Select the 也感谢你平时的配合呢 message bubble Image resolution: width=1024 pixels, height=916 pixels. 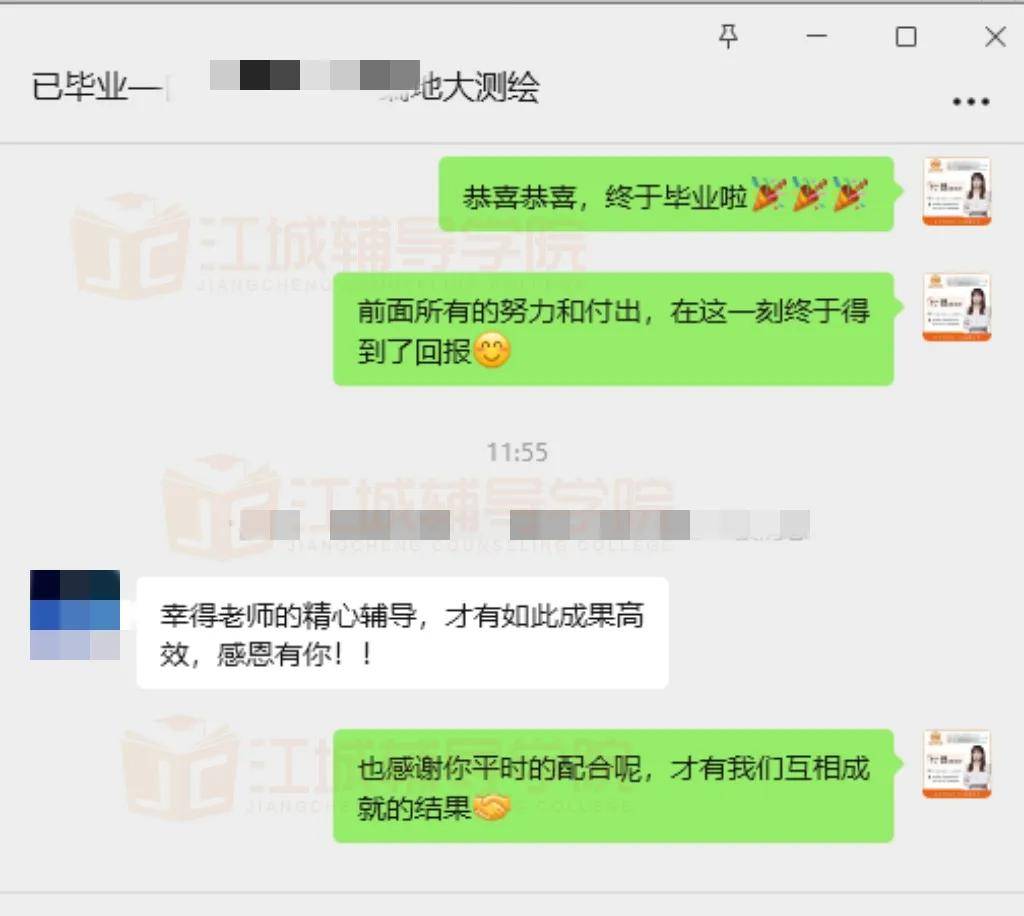pyautogui.click(x=613, y=785)
